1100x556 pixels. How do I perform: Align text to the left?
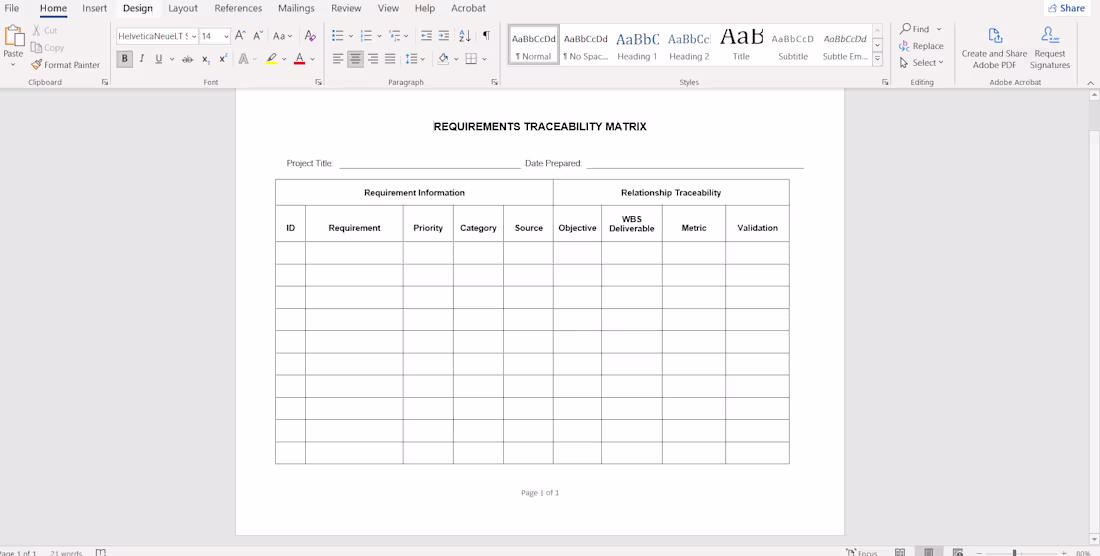tap(338, 59)
